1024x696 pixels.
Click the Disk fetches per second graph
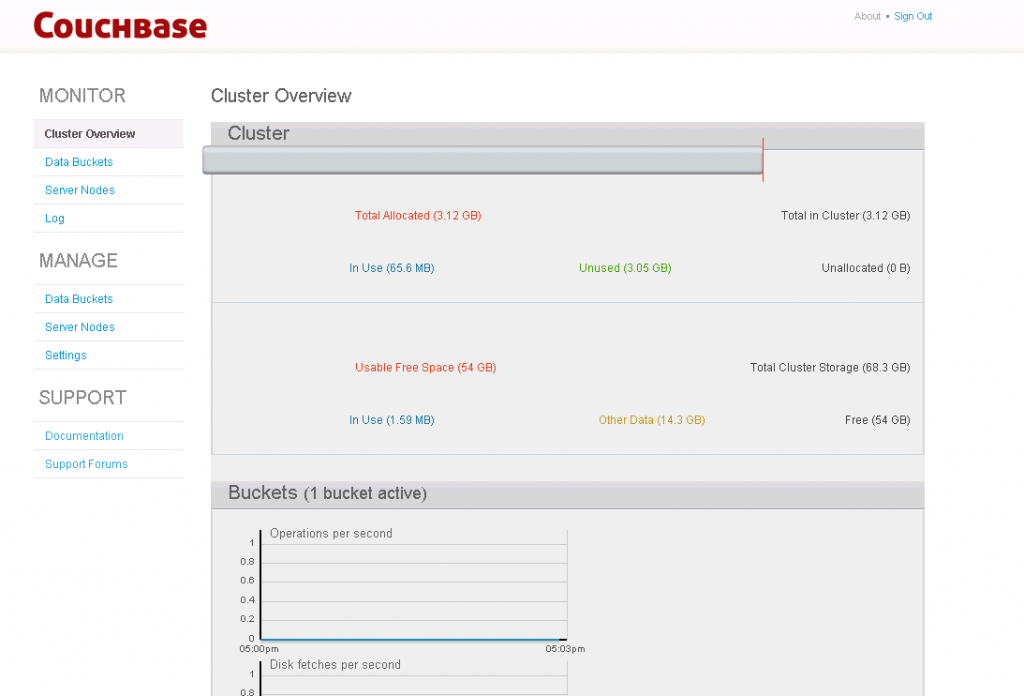click(413, 678)
